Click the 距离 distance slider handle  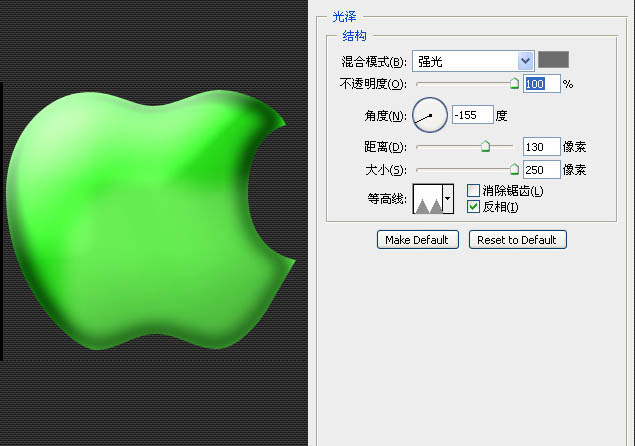[x=485, y=146]
